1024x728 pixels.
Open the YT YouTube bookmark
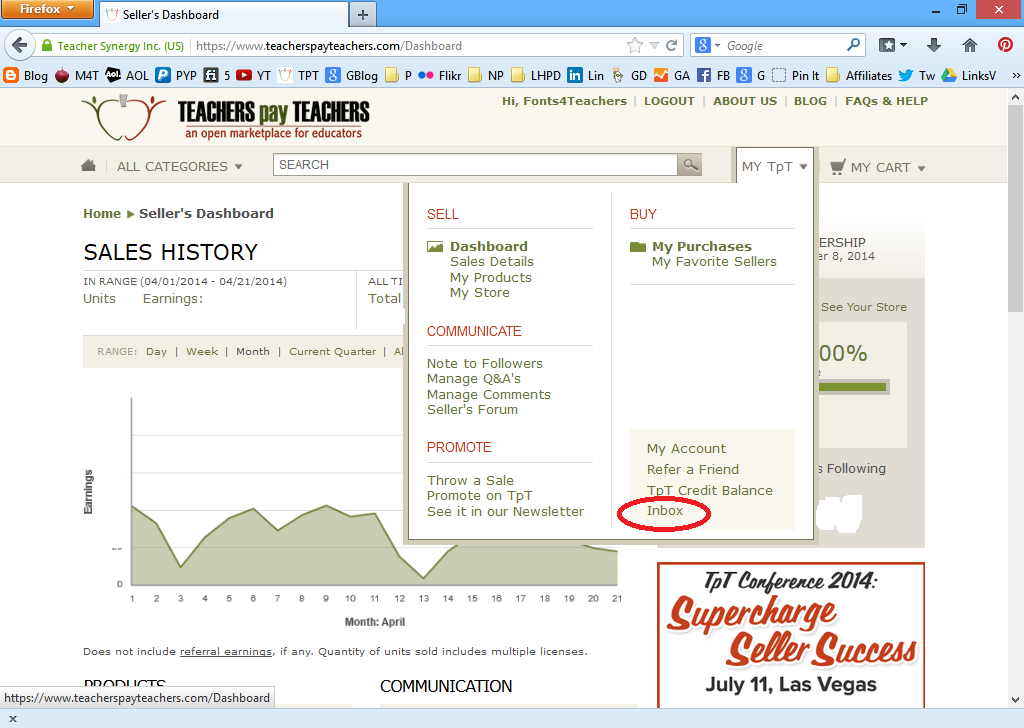point(253,76)
